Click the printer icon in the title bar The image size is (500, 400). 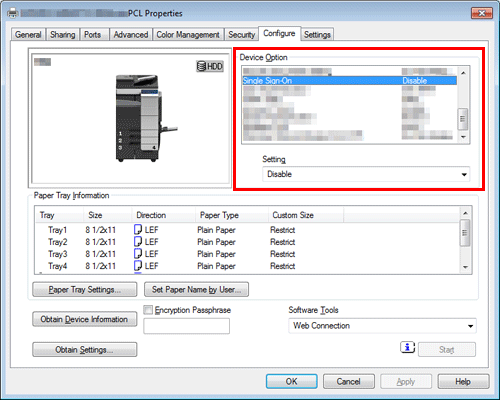pyautogui.click(x=13, y=13)
